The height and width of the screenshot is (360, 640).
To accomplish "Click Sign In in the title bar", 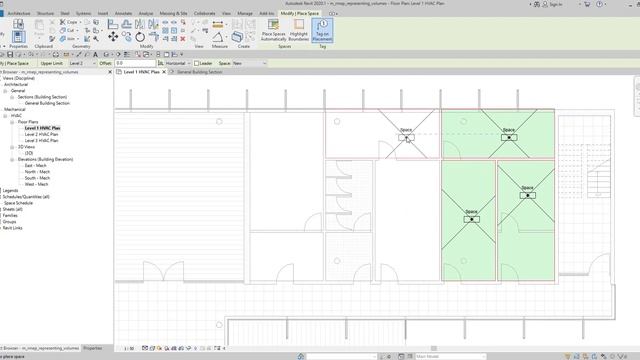I will click(556, 4).
